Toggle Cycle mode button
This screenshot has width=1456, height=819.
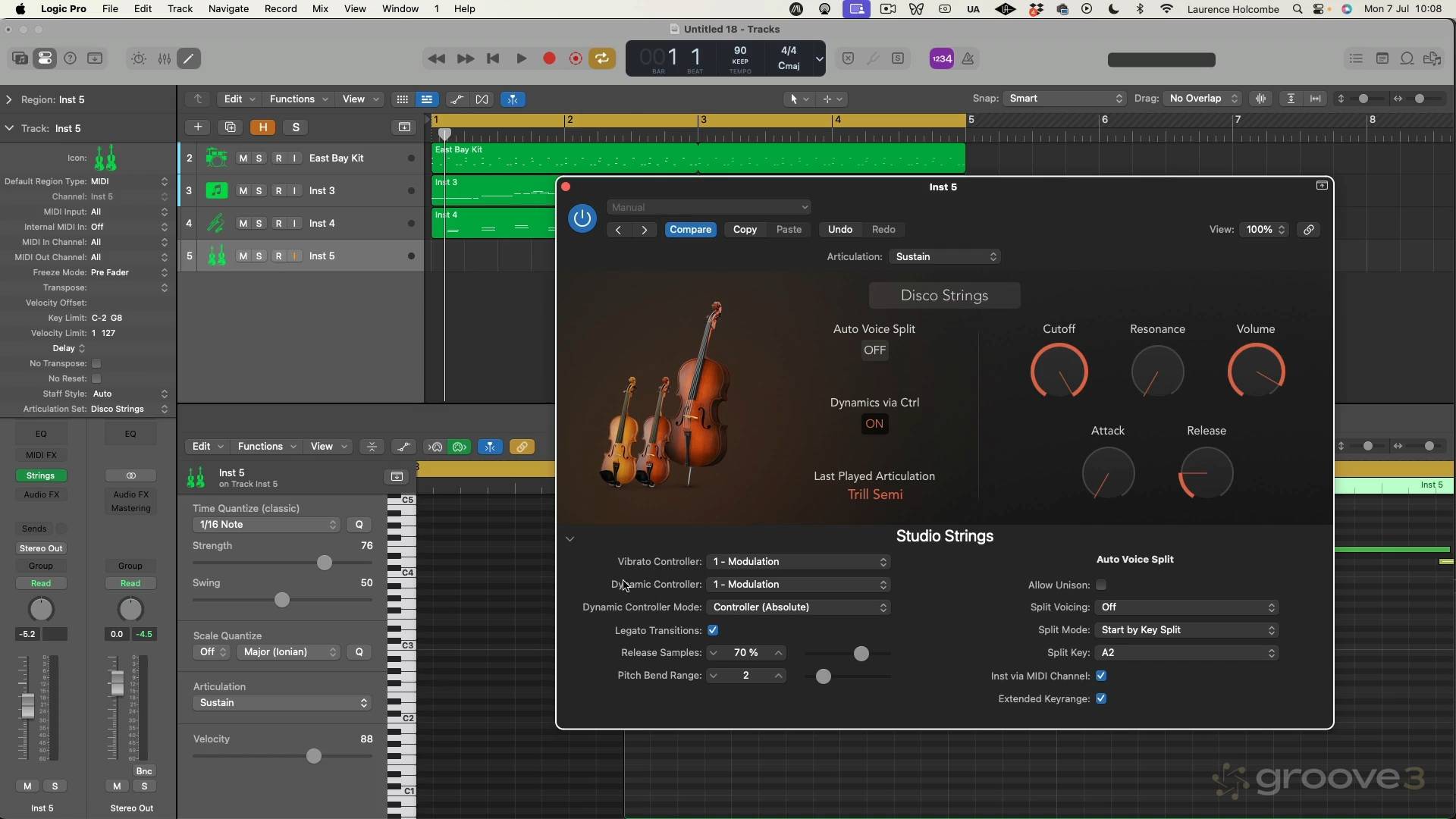(602, 58)
